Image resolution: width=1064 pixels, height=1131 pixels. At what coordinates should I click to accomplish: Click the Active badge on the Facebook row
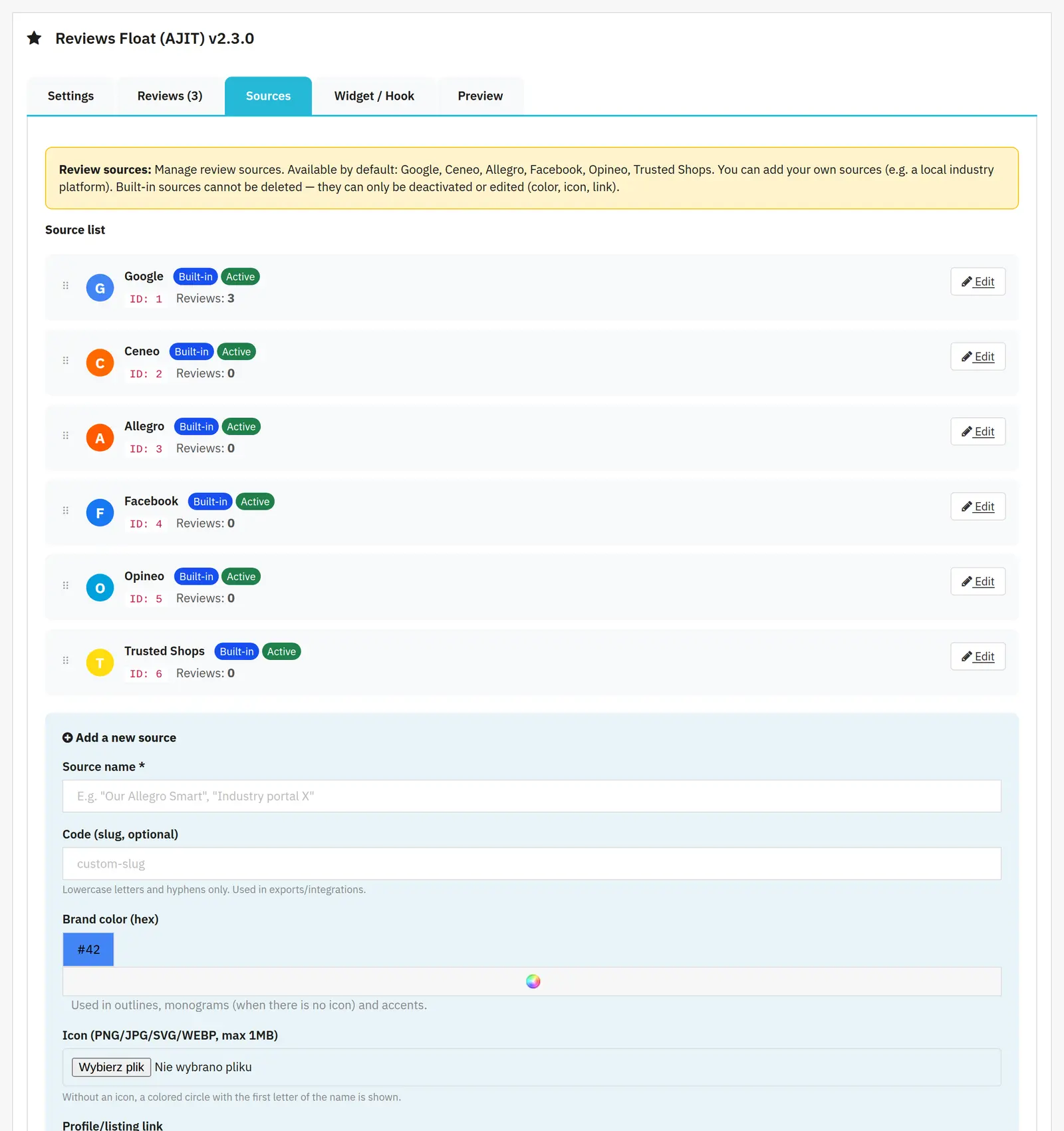pos(255,502)
